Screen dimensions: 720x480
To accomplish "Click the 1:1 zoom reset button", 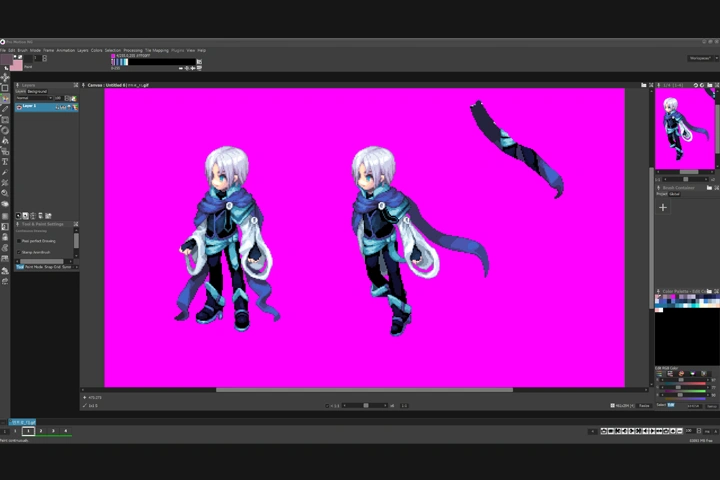I will (x=404, y=406).
